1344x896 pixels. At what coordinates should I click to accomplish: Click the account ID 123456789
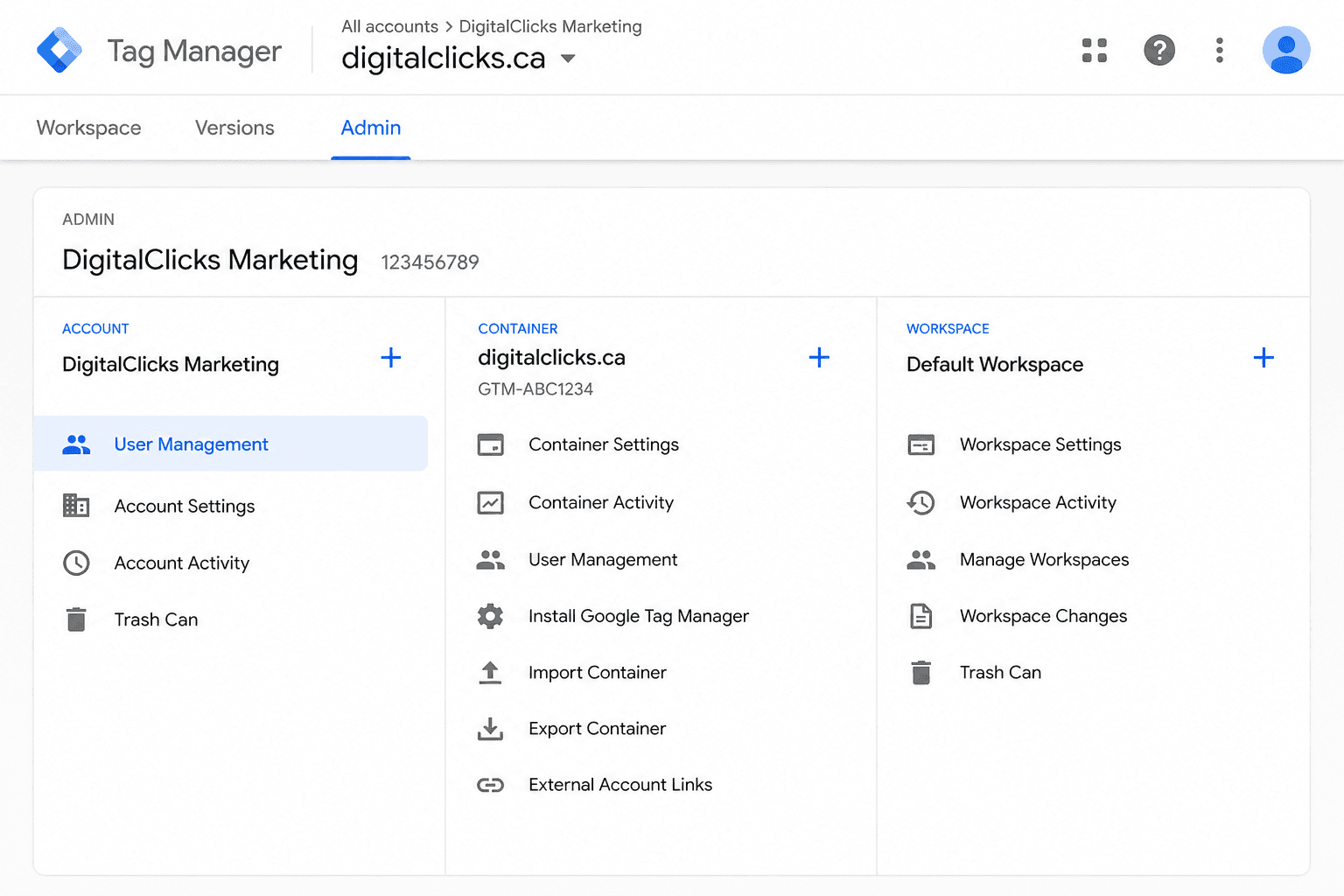click(x=430, y=262)
